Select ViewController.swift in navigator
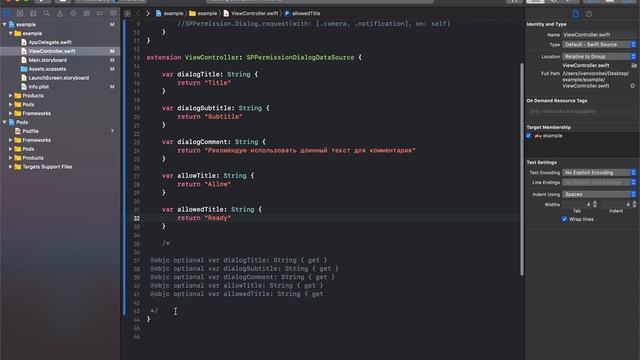640x360 pixels. click(x=52, y=51)
